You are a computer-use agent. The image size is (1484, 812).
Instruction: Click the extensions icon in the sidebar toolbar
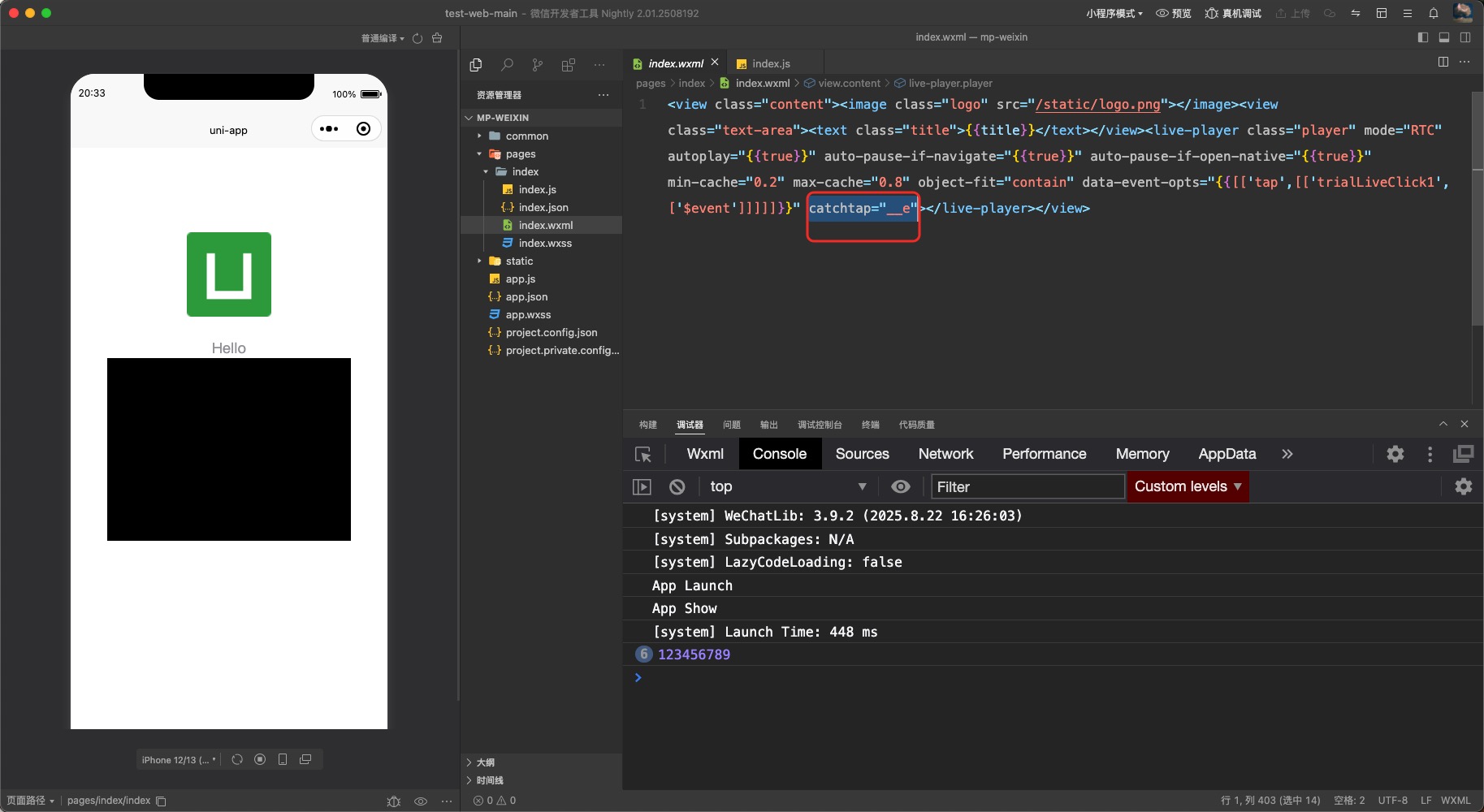pyautogui.click(x=568, y=65)
